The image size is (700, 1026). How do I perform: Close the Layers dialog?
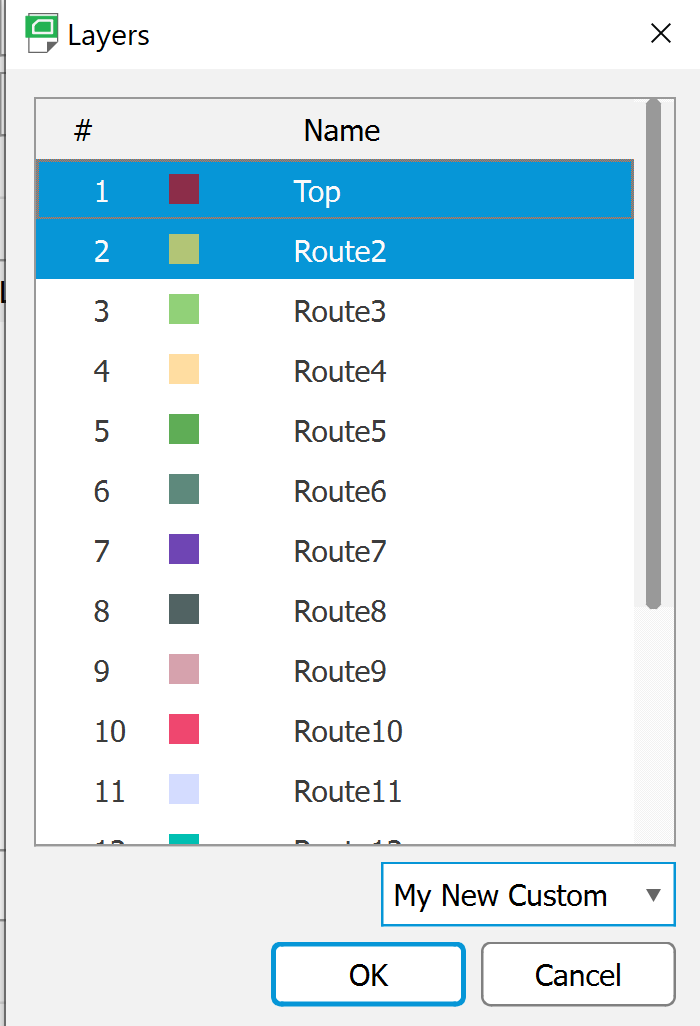click(x=661, y=33)
